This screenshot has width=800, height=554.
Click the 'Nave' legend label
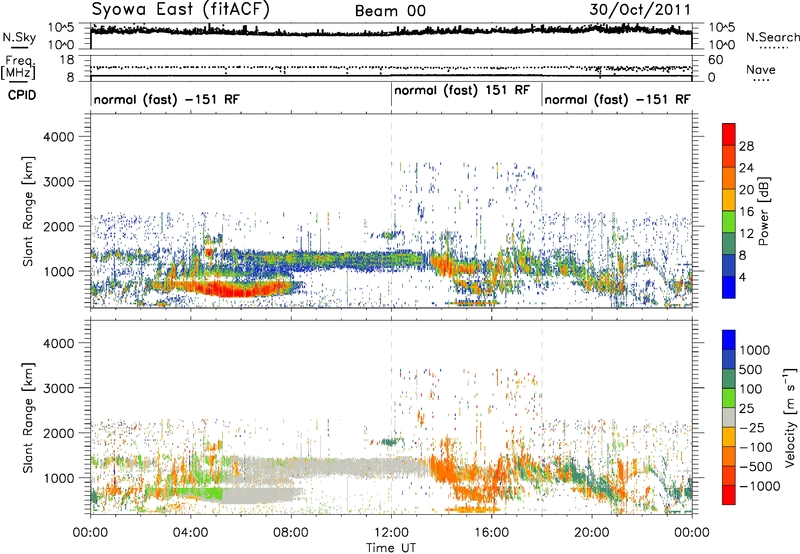[x=761, y=70]
